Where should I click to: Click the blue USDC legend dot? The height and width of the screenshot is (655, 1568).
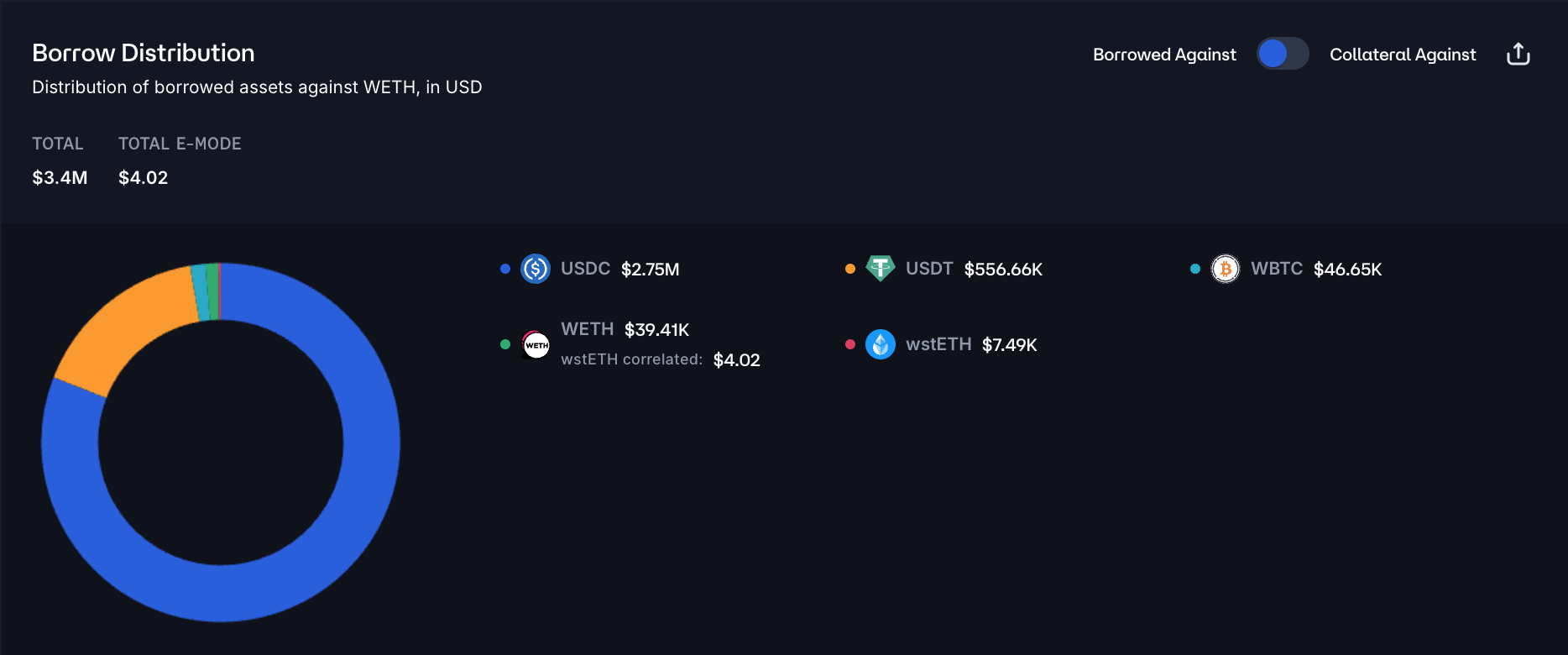505,269
